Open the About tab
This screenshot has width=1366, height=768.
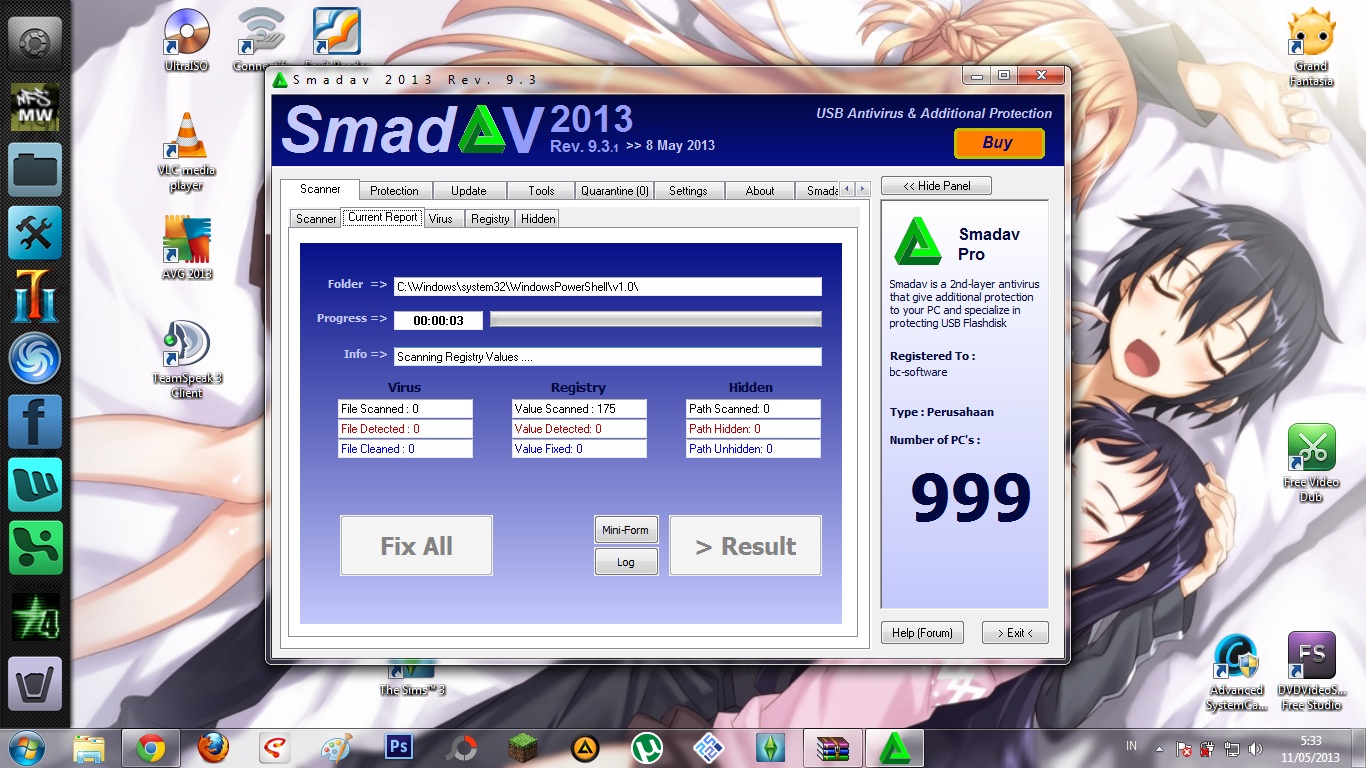click(760, 190)
